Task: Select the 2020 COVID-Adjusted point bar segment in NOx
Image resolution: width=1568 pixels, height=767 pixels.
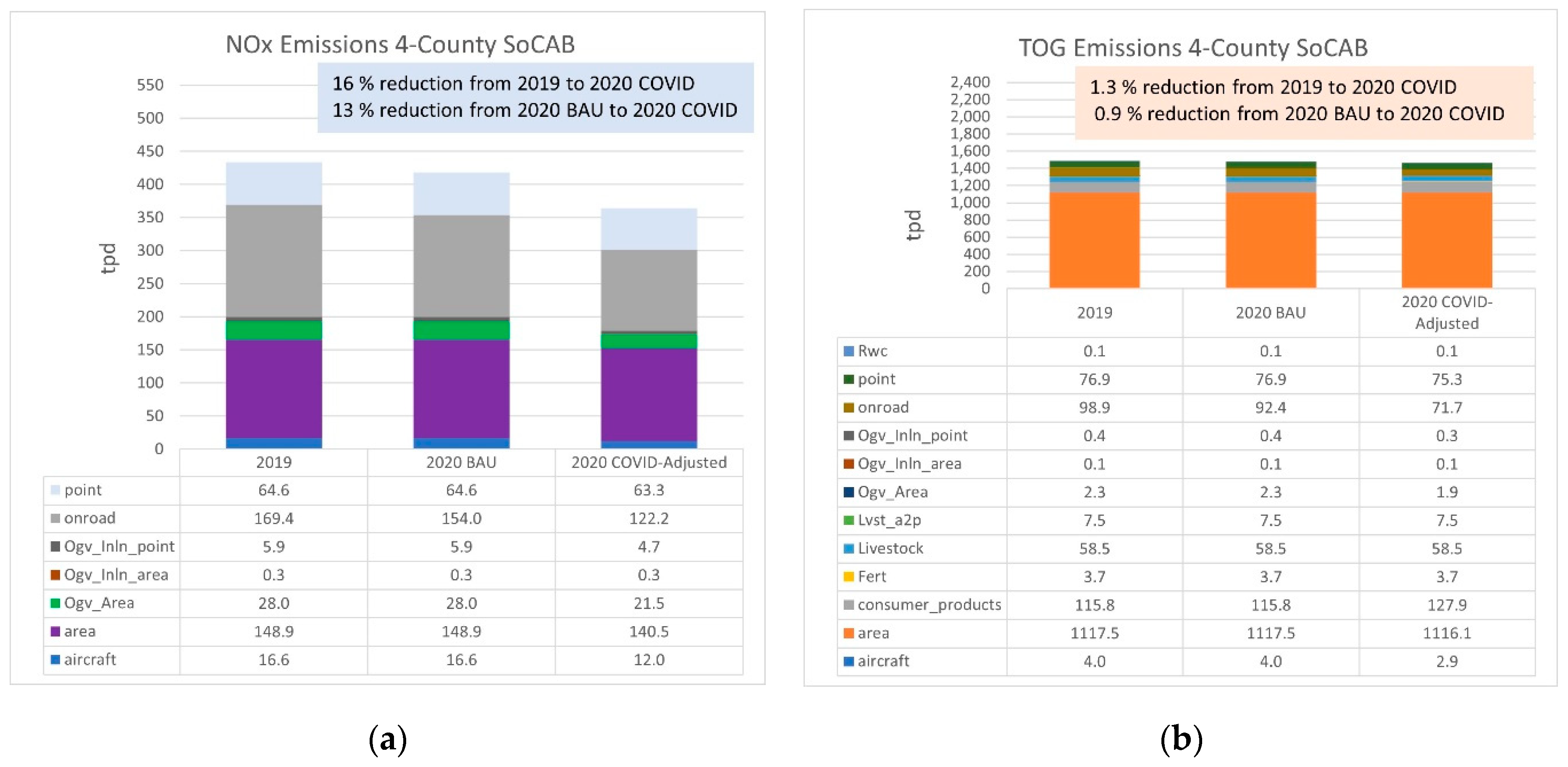Action: [x=649, y=229]
